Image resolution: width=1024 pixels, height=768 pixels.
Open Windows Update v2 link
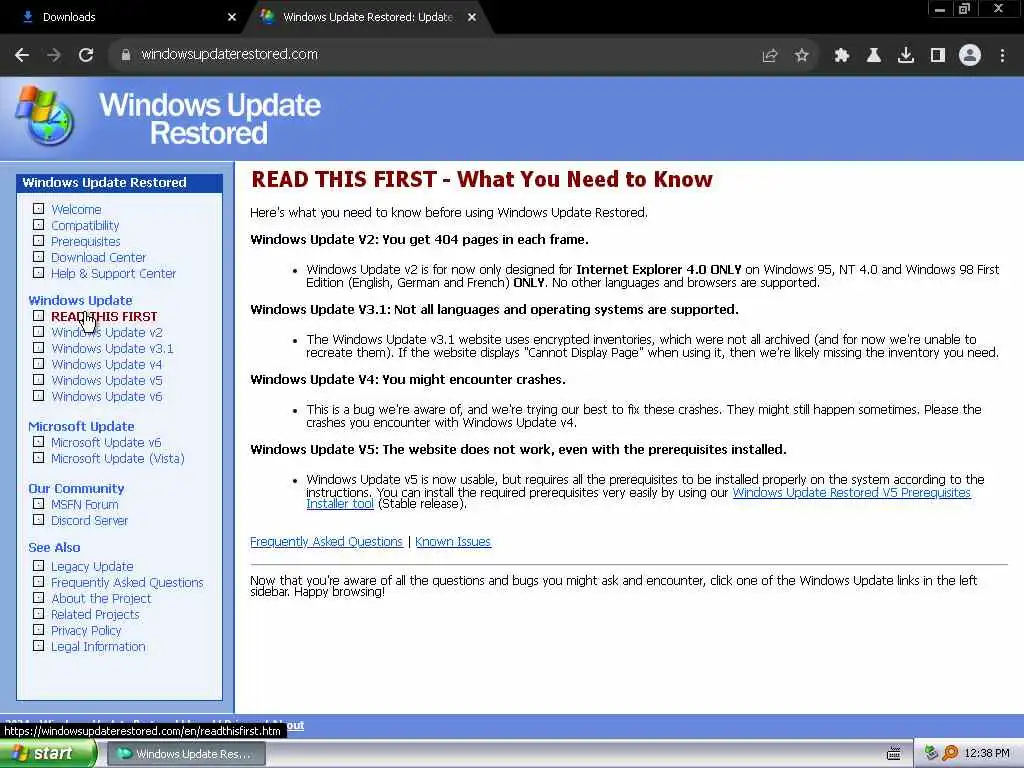[107, 332]
